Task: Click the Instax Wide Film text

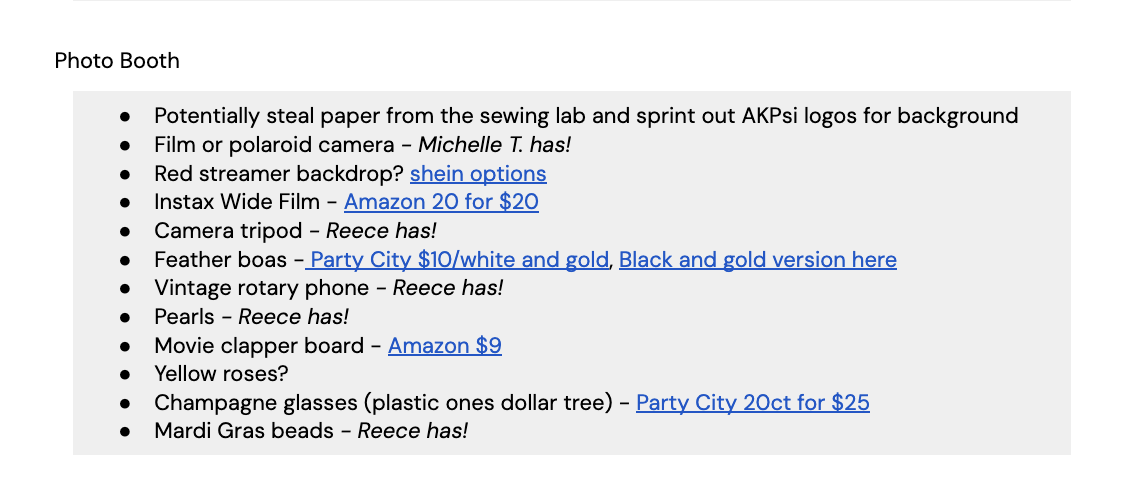Action: tap(237, 202)
